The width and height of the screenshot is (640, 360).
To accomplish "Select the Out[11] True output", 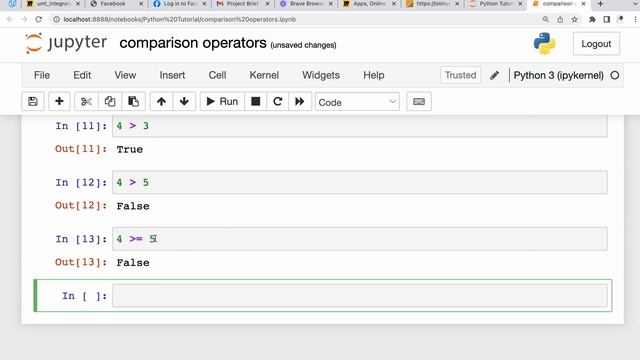I will click(130, 149).
